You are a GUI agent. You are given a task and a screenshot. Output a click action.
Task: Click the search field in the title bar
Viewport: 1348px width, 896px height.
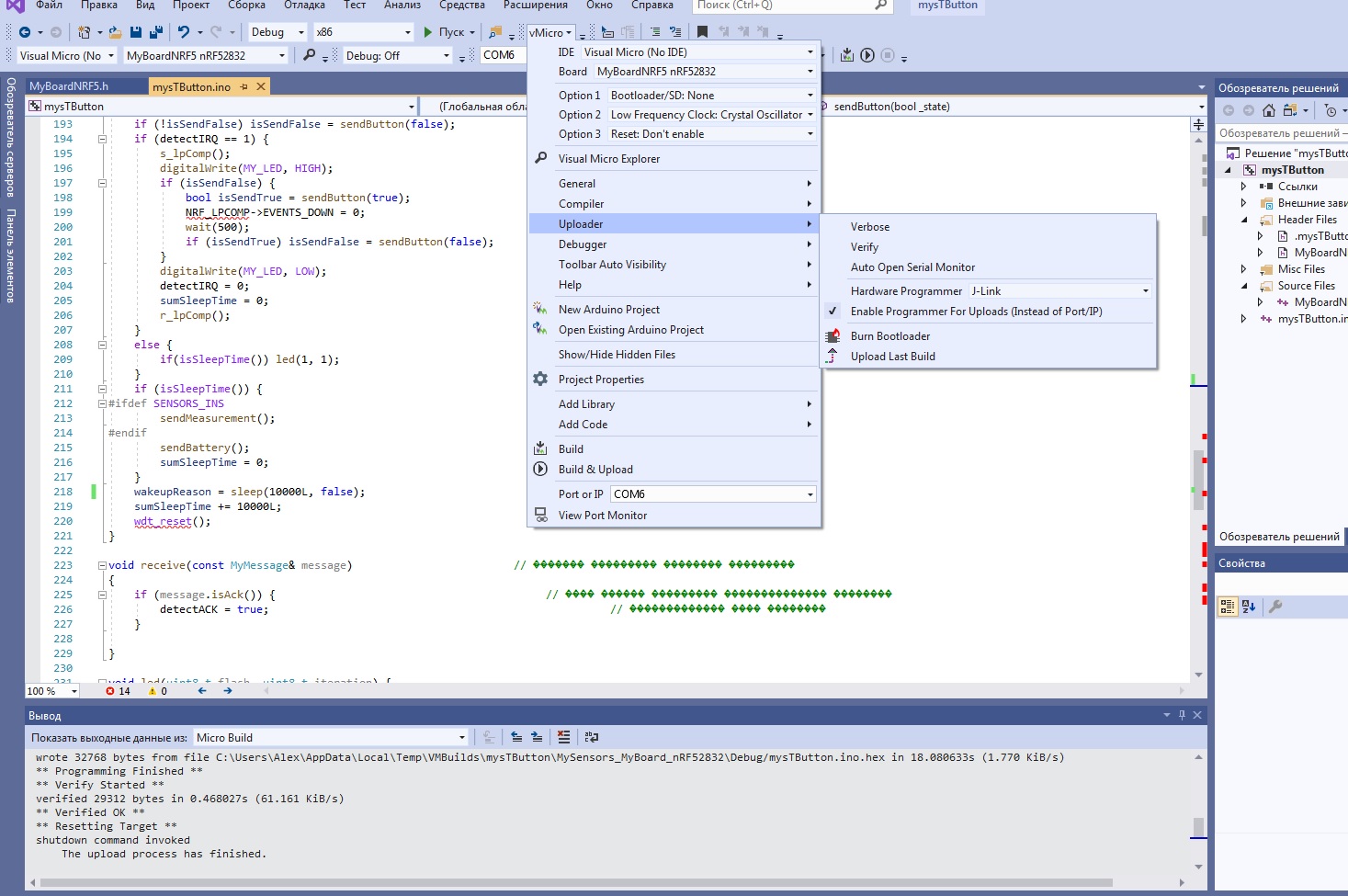pos(781,6)
